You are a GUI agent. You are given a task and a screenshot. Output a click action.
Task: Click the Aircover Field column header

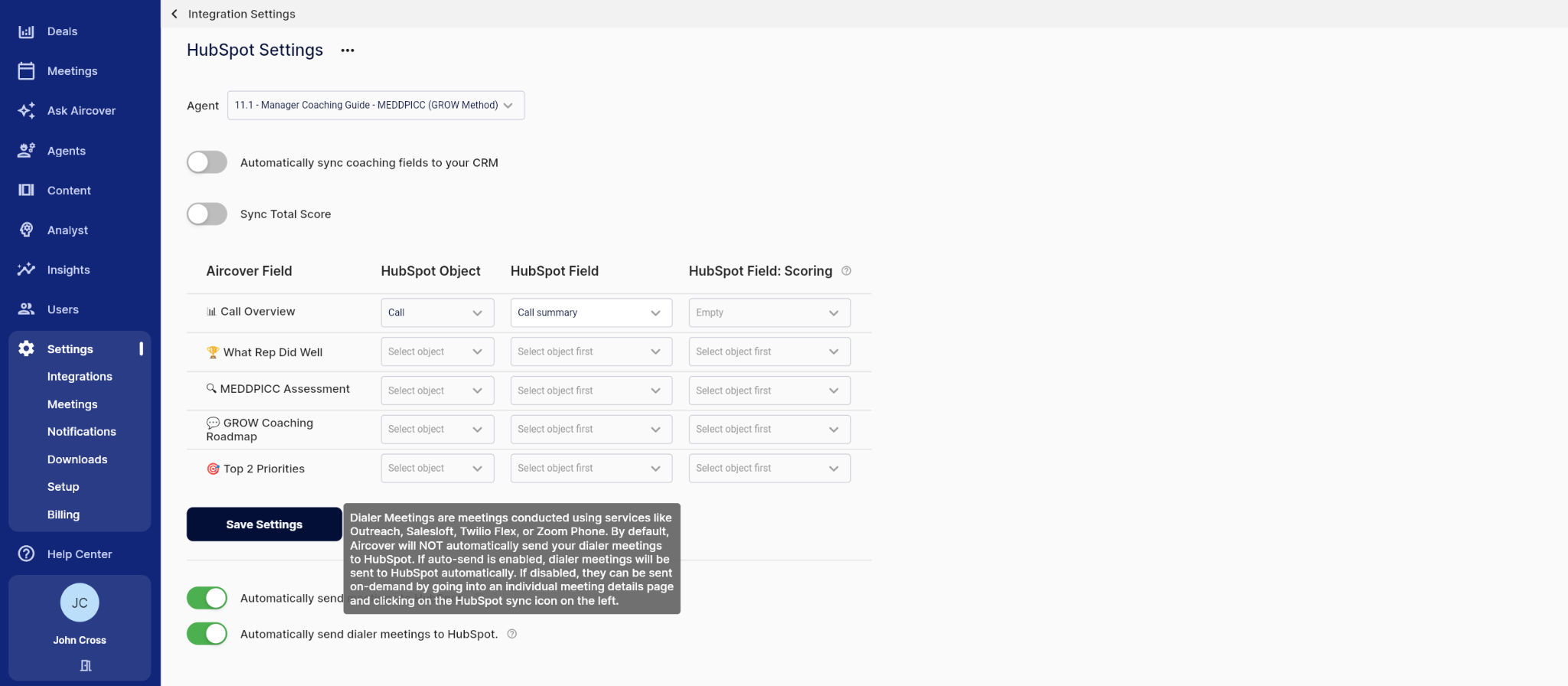click(249, 271)
